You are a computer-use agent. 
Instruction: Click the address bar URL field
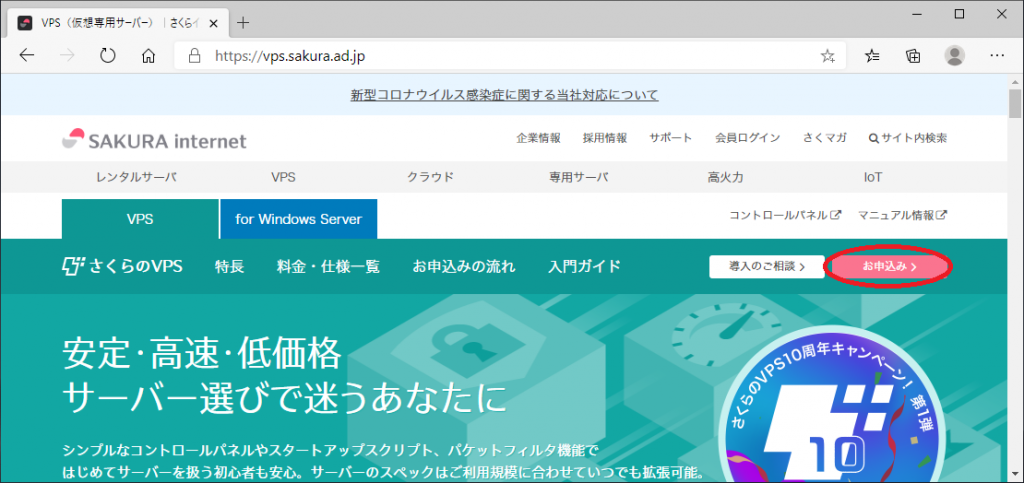[x=500, y=56]
